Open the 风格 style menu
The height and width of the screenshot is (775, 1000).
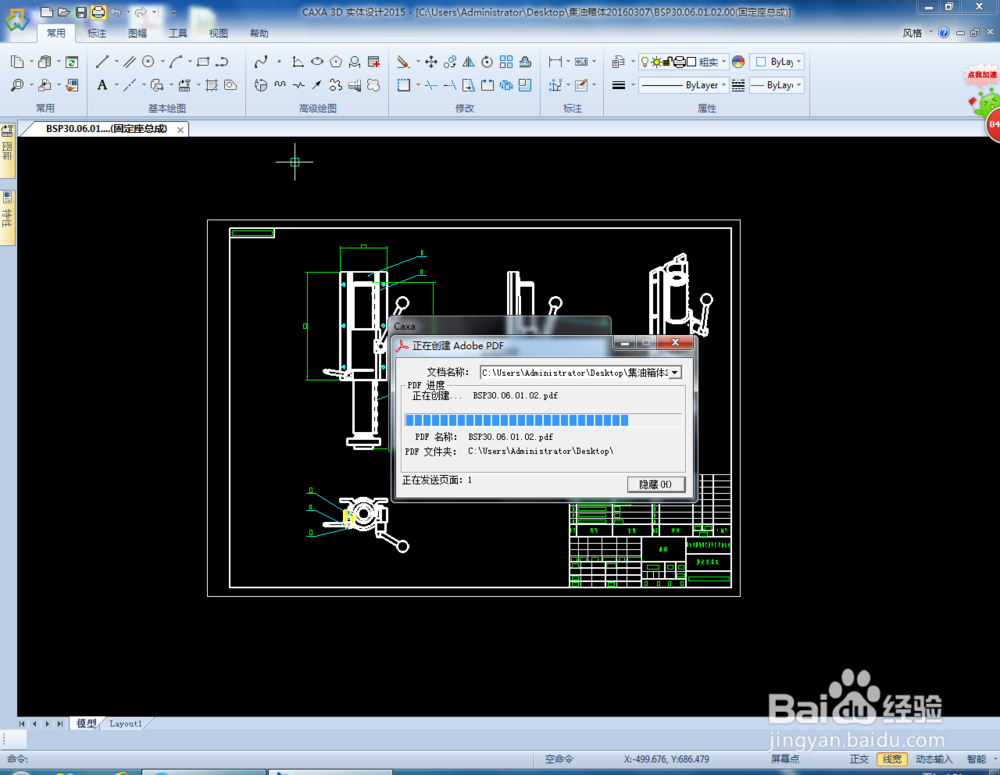pos(916,33)
